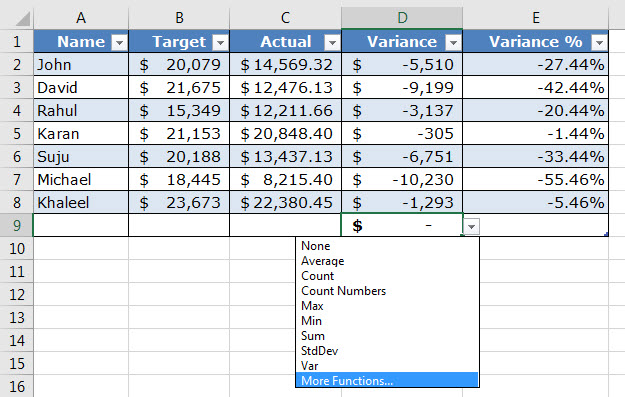The width and height of the screenshot is (625, 397).
Task: Open More Functions... from the list
Action: [387, 380]
